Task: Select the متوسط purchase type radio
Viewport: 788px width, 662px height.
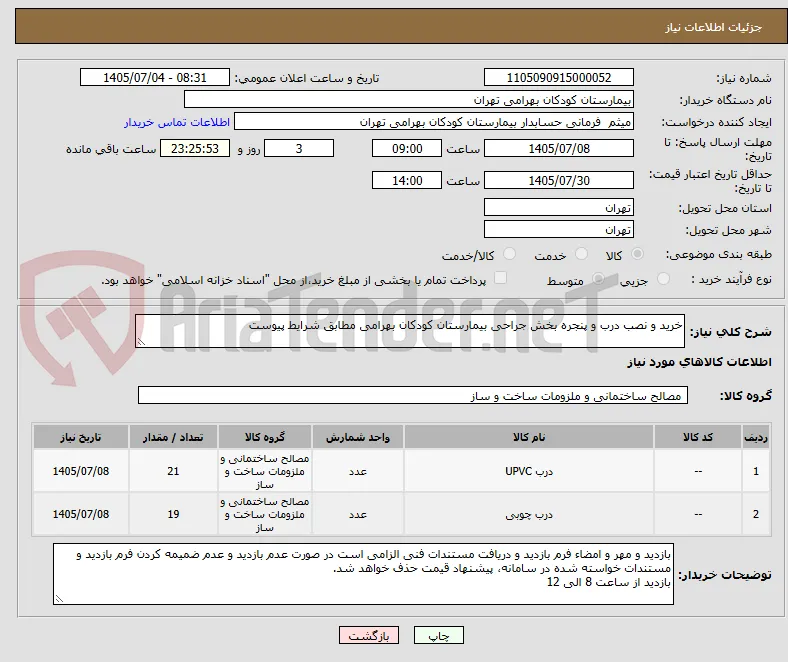Action: (598, 278)
